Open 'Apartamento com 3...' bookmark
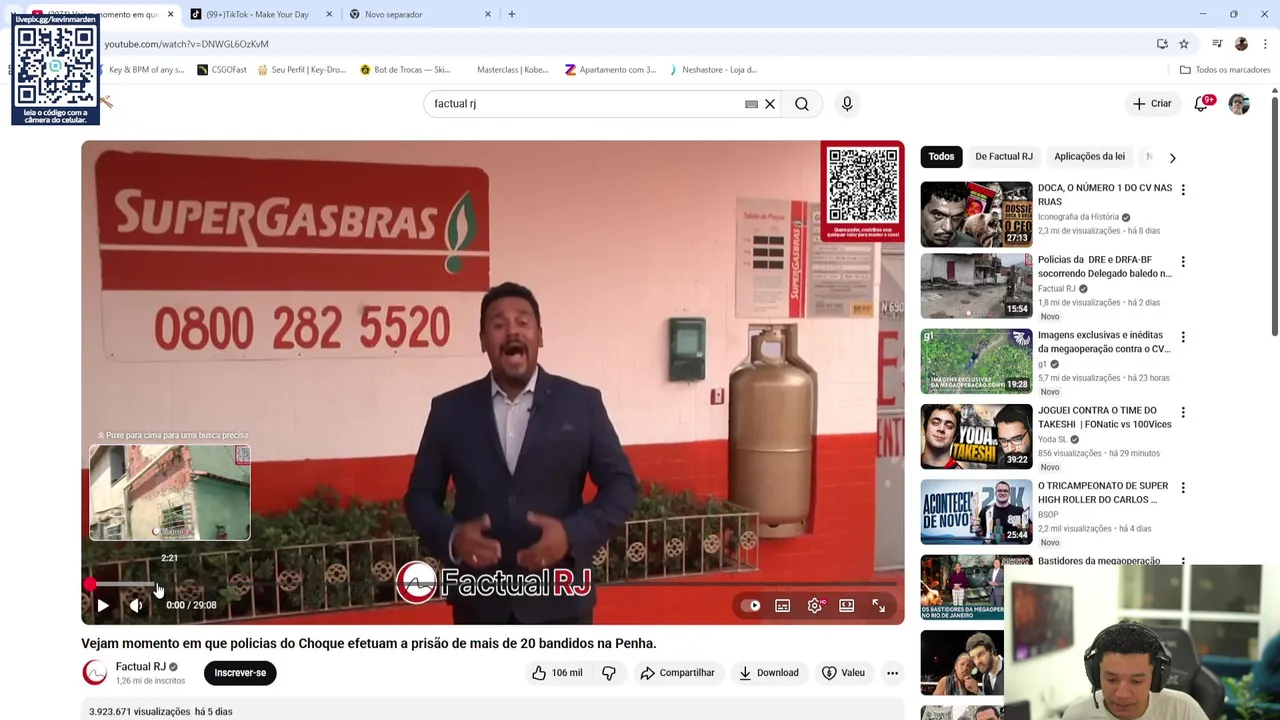The image size is (1280, 720). (x=611, y=70)
